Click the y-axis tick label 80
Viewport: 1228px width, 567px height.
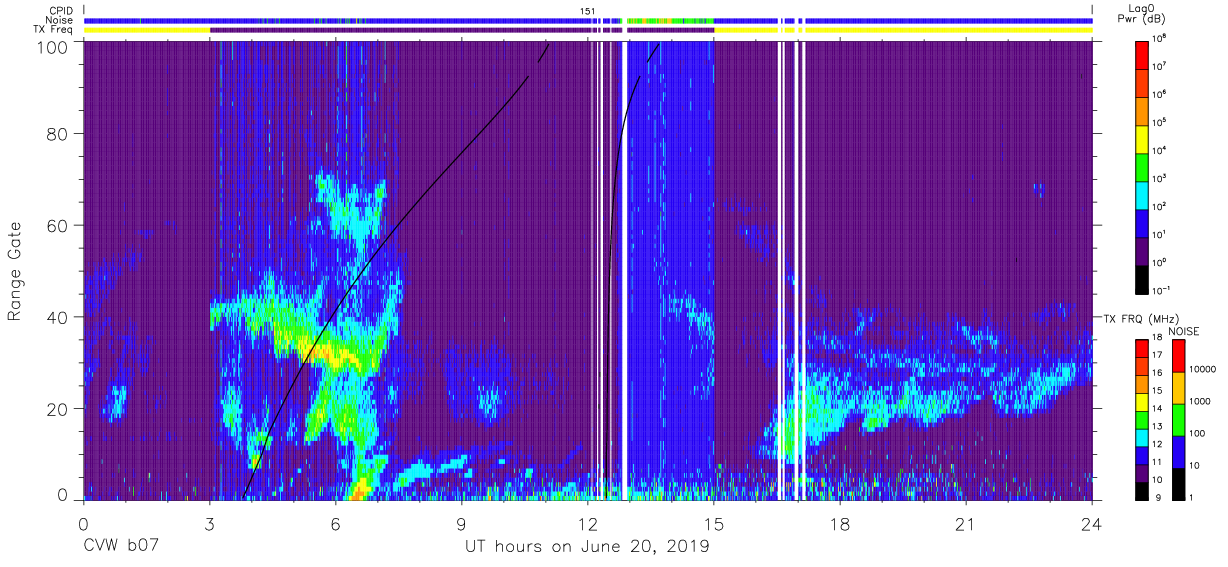[59, 133]
